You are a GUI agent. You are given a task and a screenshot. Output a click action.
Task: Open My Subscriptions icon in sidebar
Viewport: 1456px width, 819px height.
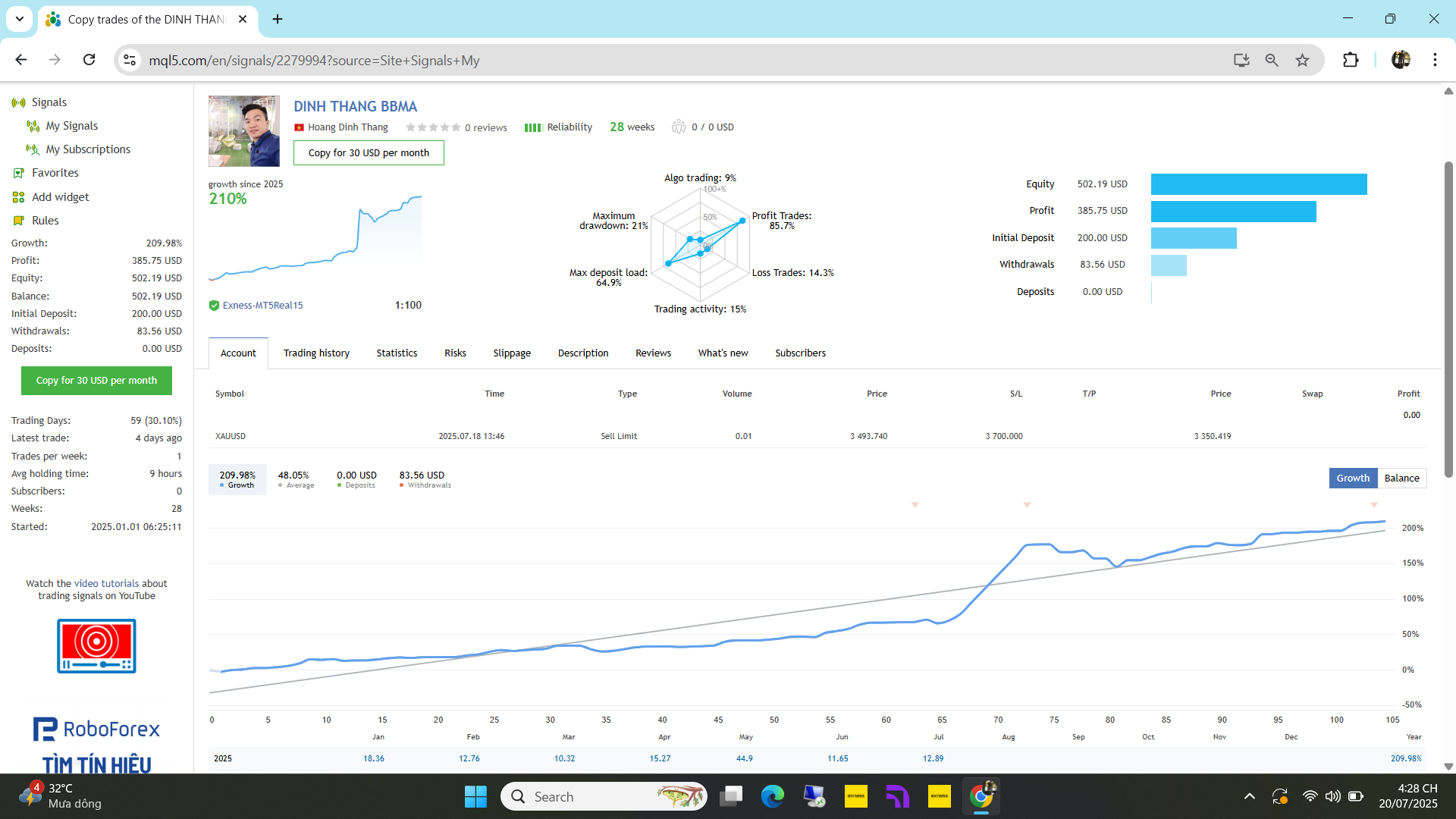pos(33,149)
